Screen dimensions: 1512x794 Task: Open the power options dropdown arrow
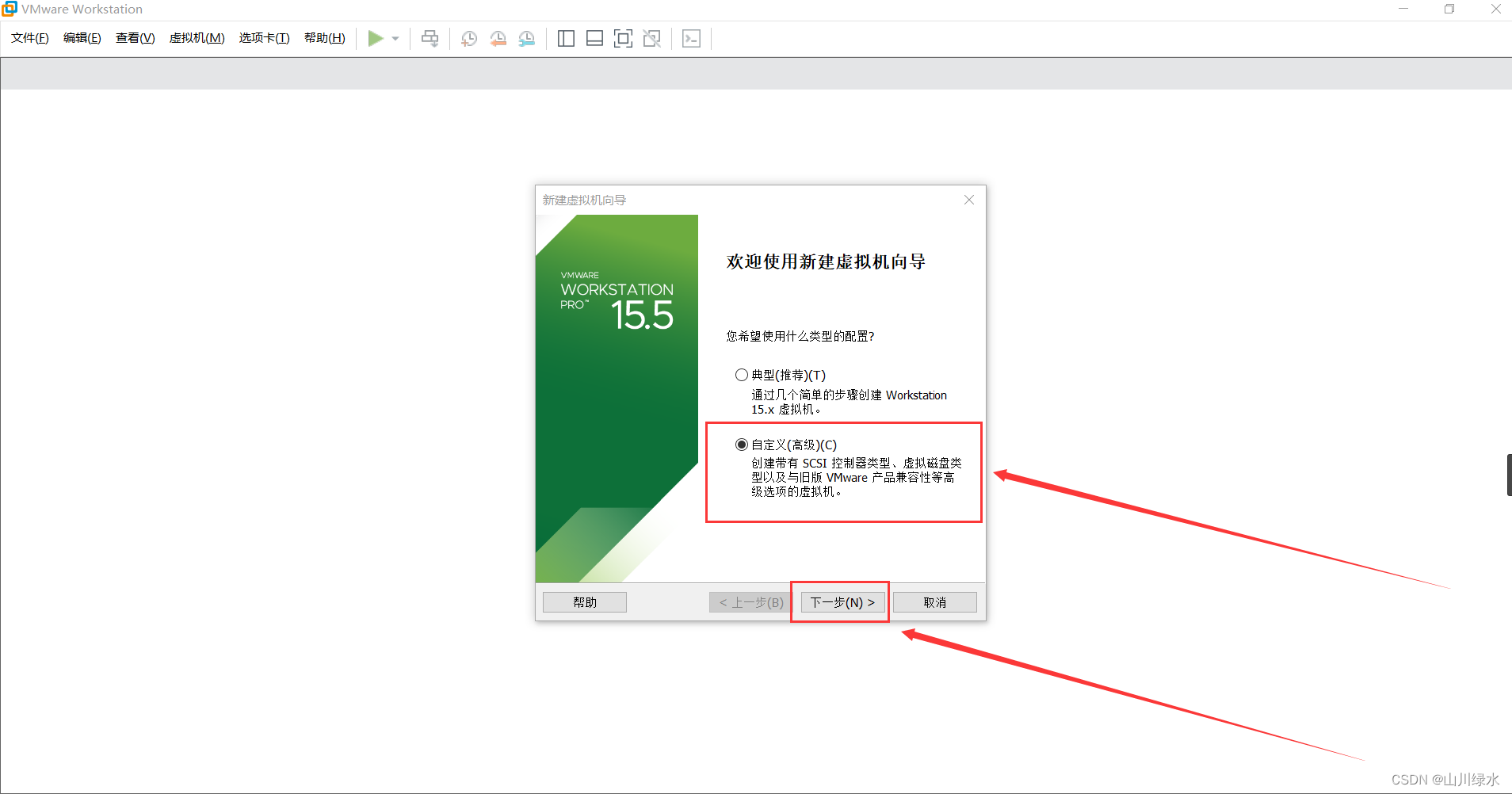[x=395, y=38]
